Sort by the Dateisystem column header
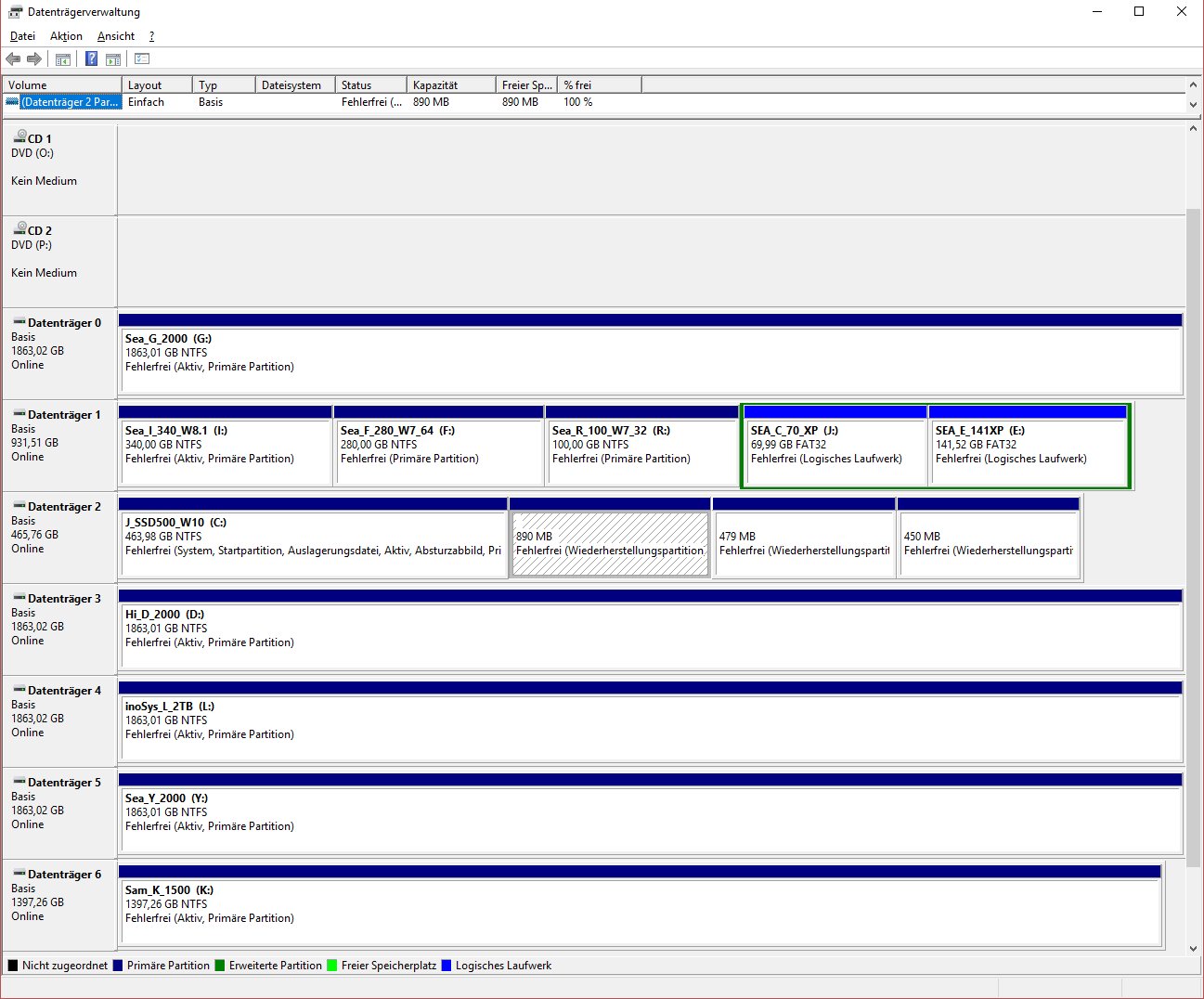The height and width of the screenshot is (999, 1204). (295, 84)
